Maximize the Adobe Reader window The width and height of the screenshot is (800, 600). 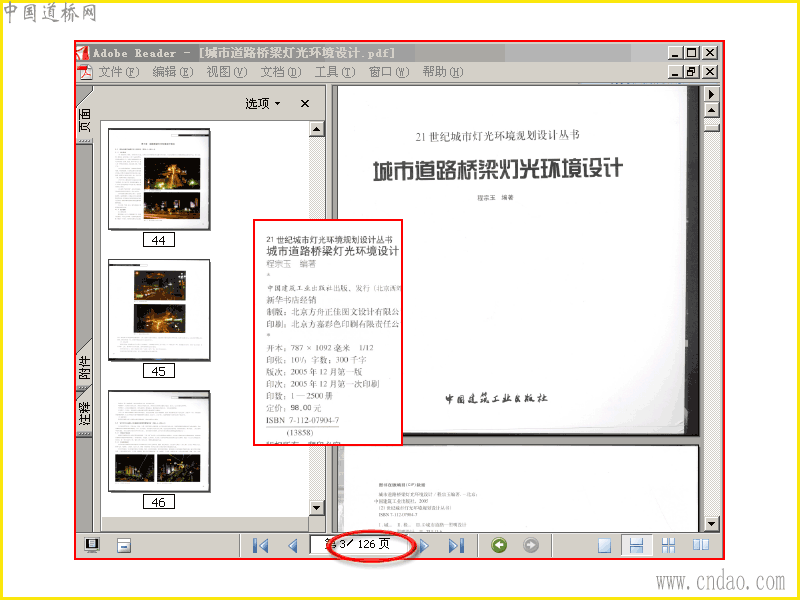(691, 53)
